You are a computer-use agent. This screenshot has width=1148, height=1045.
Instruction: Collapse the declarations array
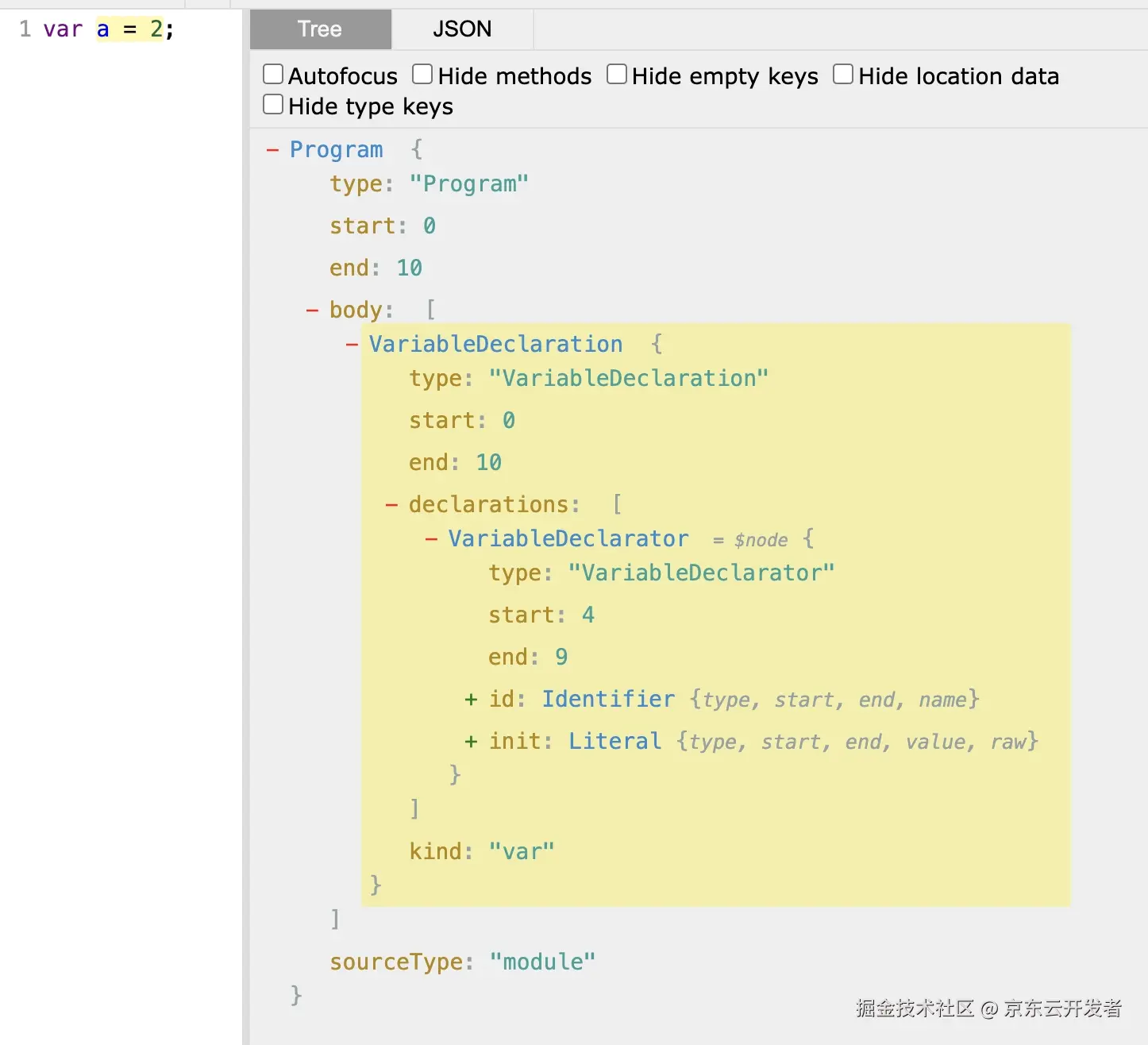point(391,504)
